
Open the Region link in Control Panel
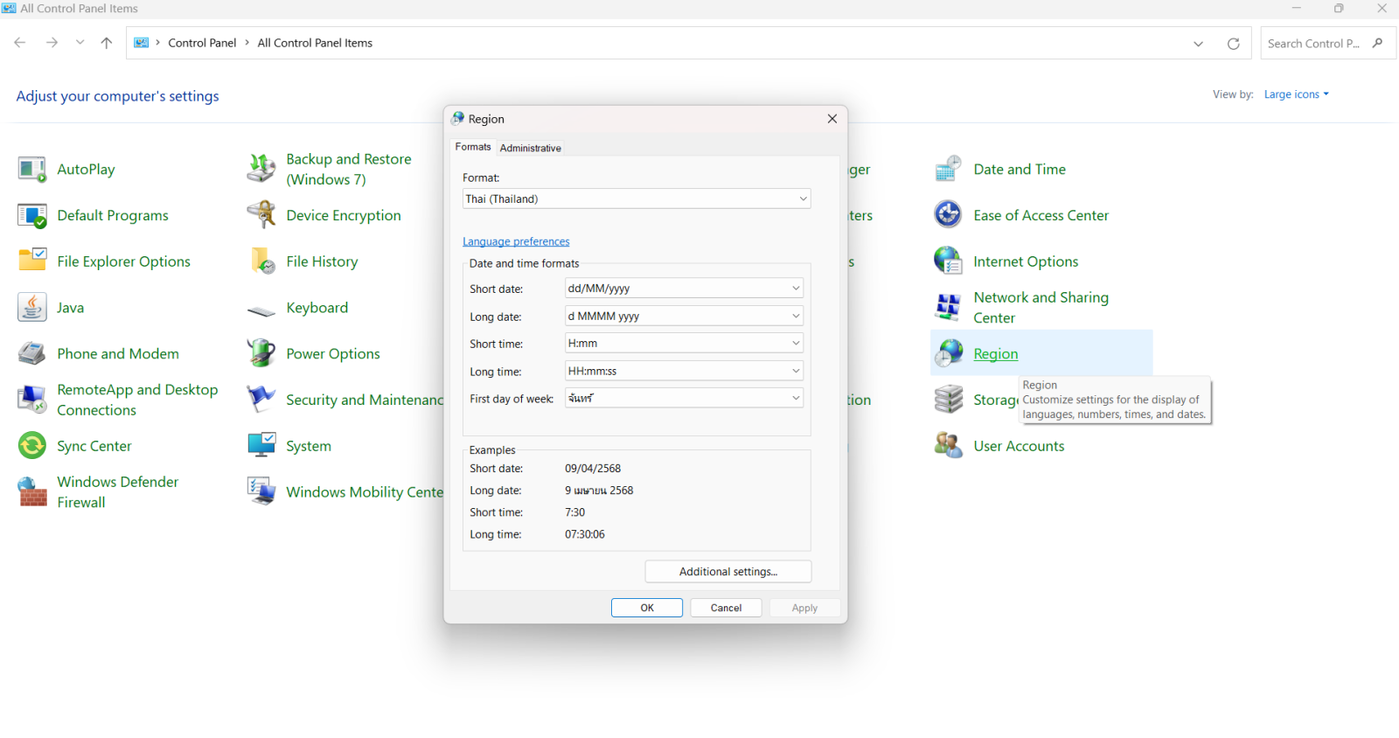(x=996, y=354)
